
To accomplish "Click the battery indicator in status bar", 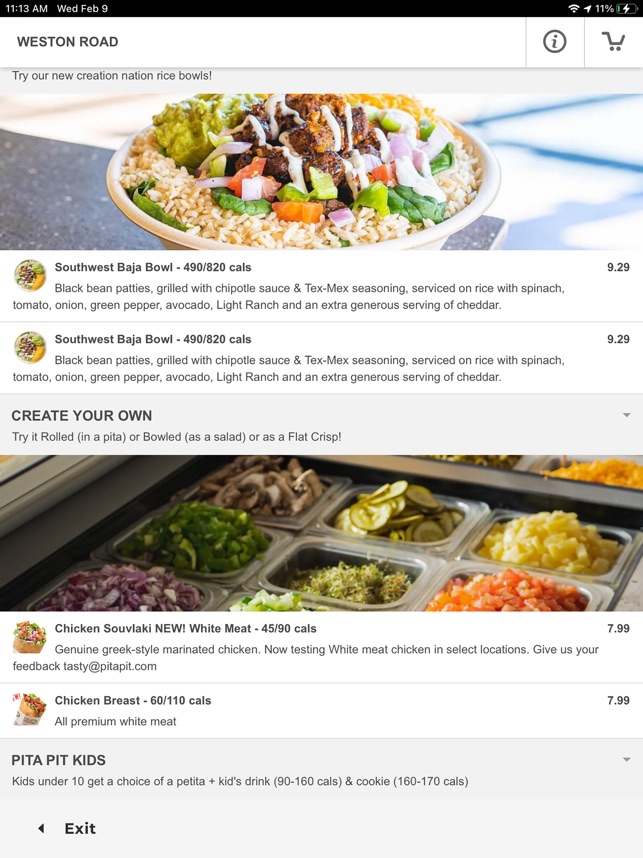I will pos(625,8).
